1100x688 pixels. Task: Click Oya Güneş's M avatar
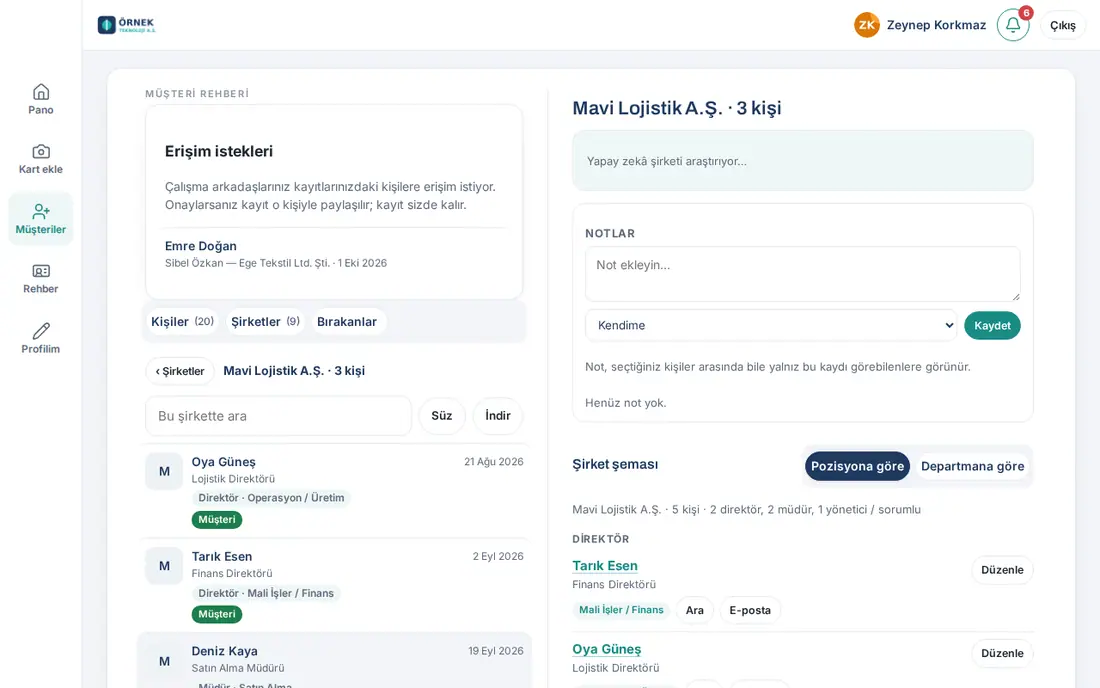point(164,471)
